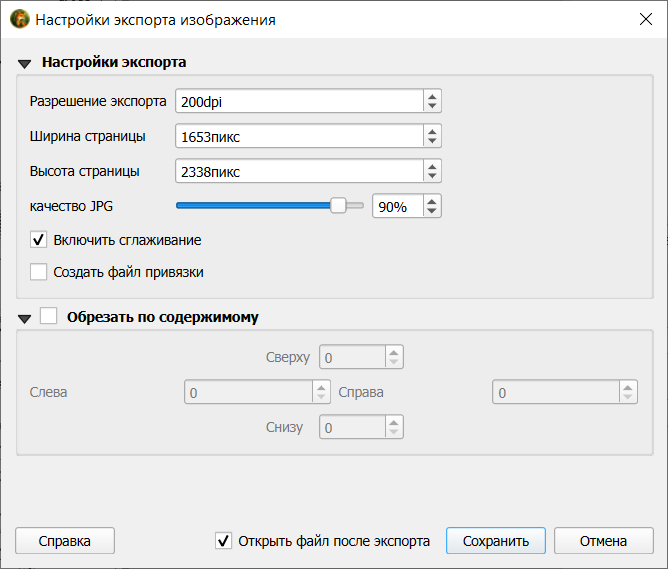
Task: Increase JPG quality percent with up arrow
Action: (x=432, y=201)
